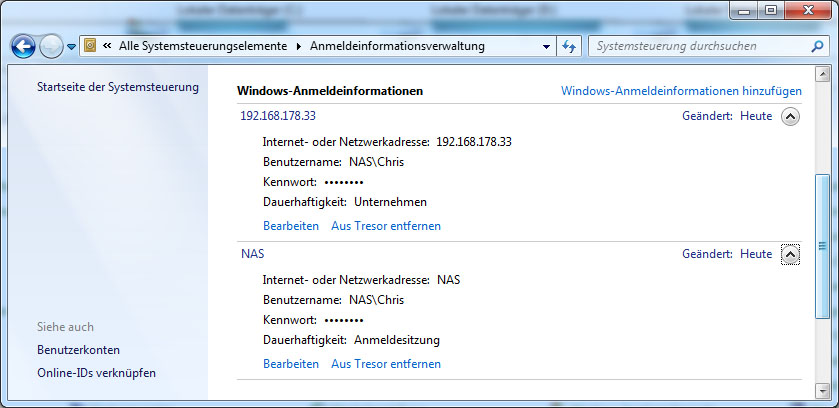
Task: Click the vault icon in address bar
Action: click(90, 46)
